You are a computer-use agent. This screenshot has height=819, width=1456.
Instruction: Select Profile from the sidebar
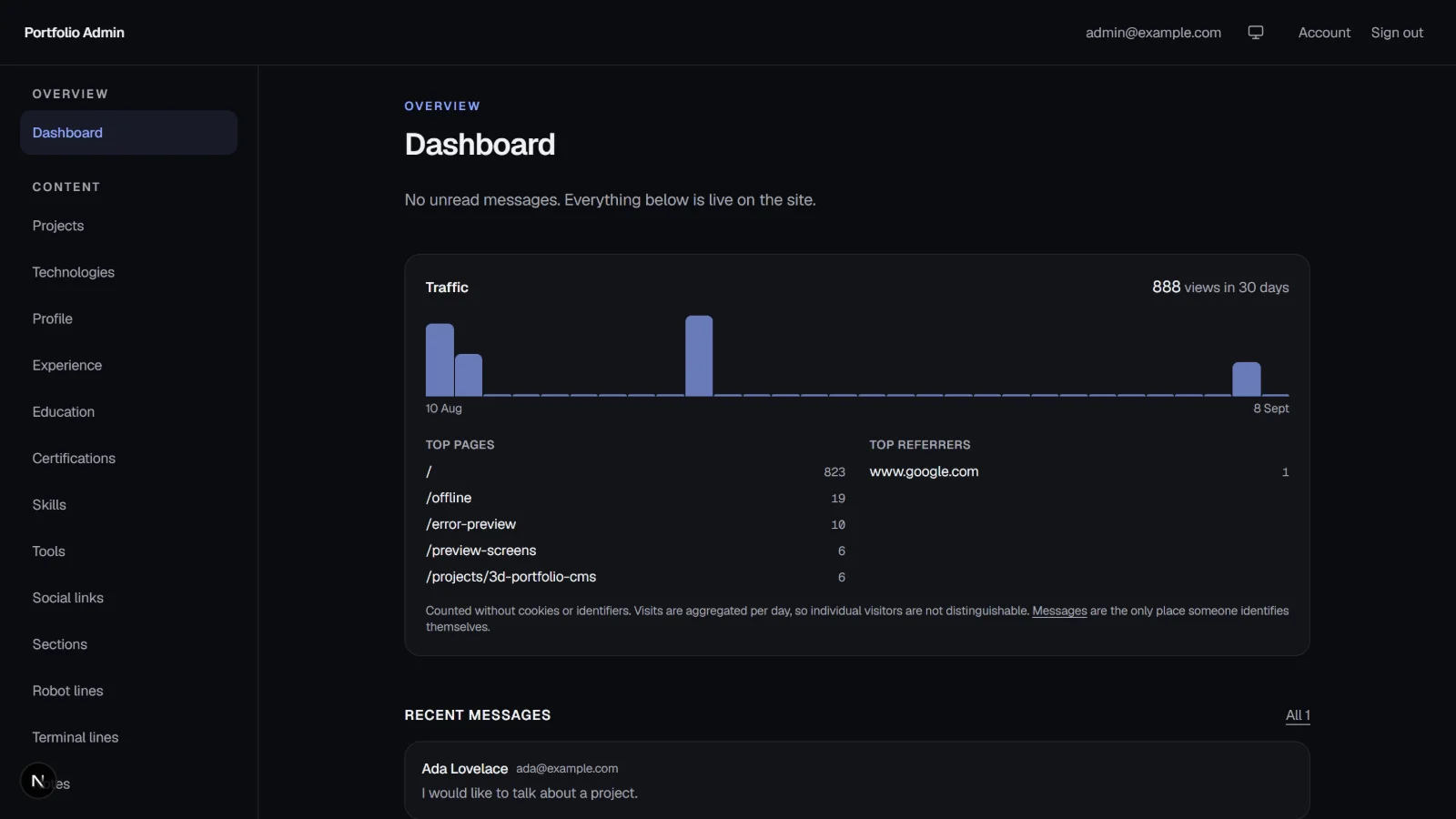click(x=53, y=318)
